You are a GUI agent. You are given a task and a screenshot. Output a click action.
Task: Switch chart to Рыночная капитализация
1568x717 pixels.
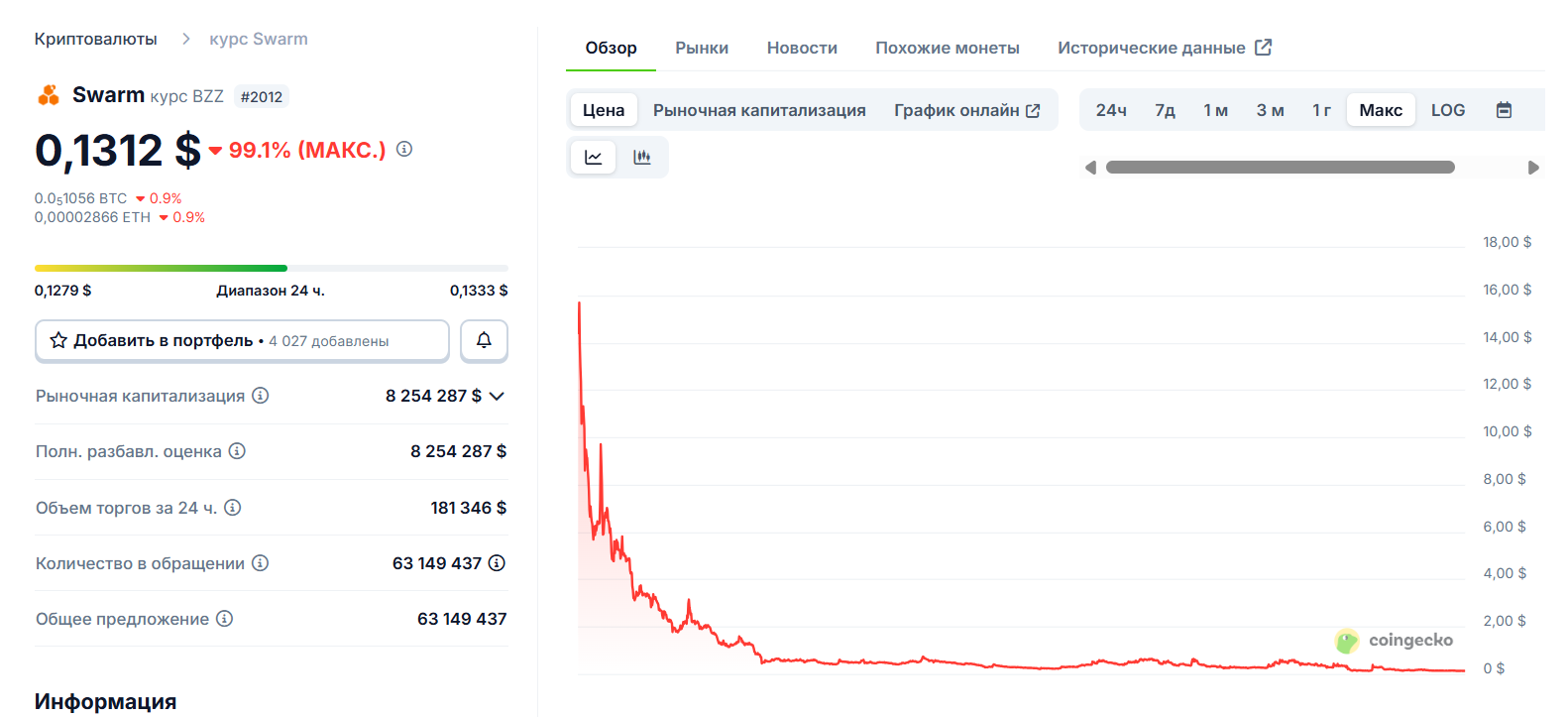759,110
